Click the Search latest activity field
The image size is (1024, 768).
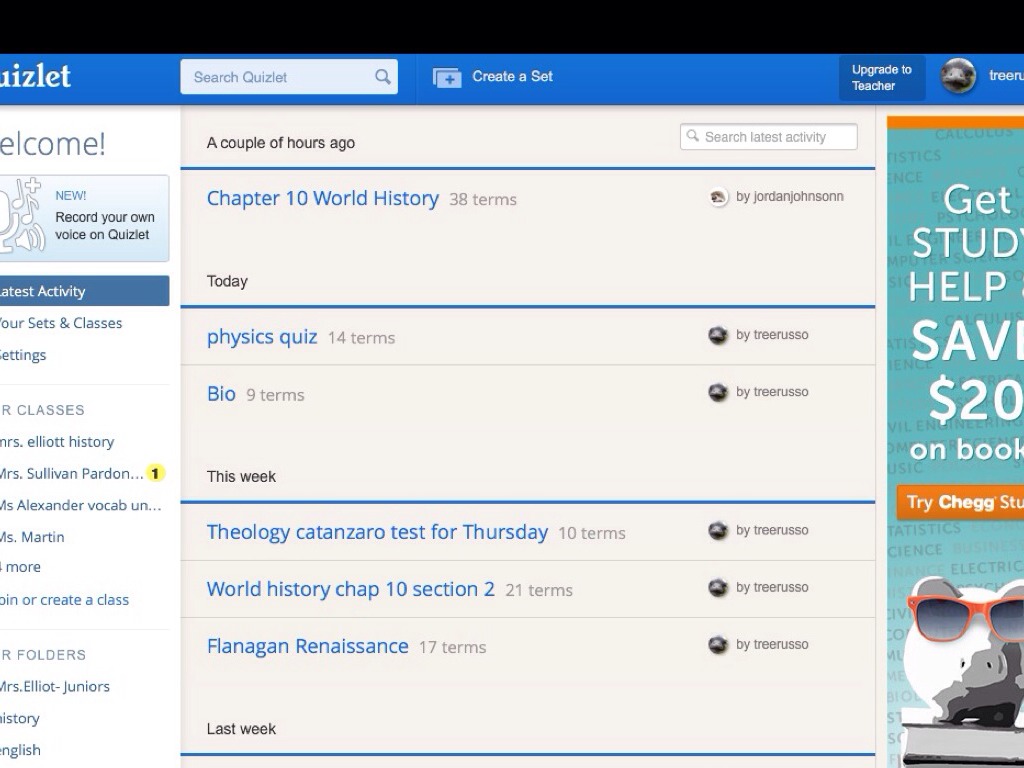pos(768,137)
